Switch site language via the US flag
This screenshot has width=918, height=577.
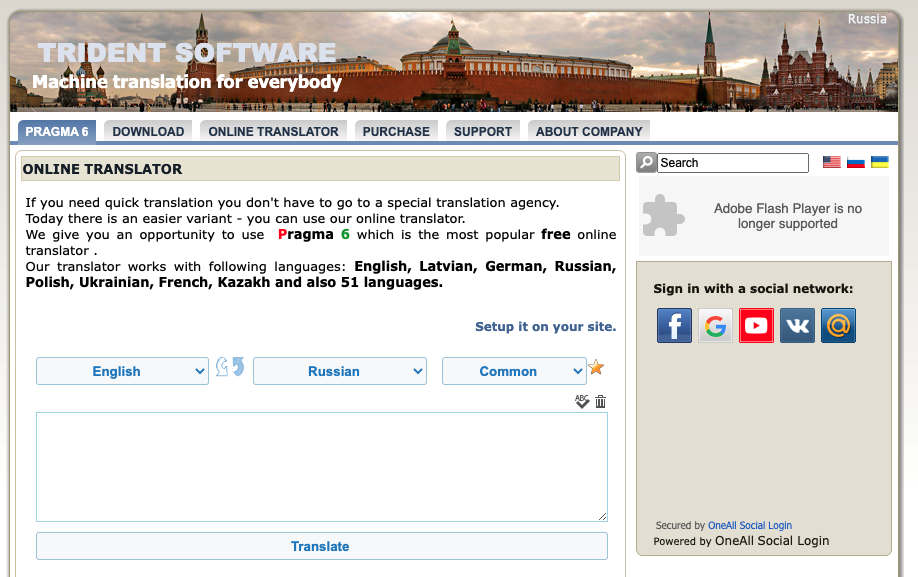click(x=831, y=162)
